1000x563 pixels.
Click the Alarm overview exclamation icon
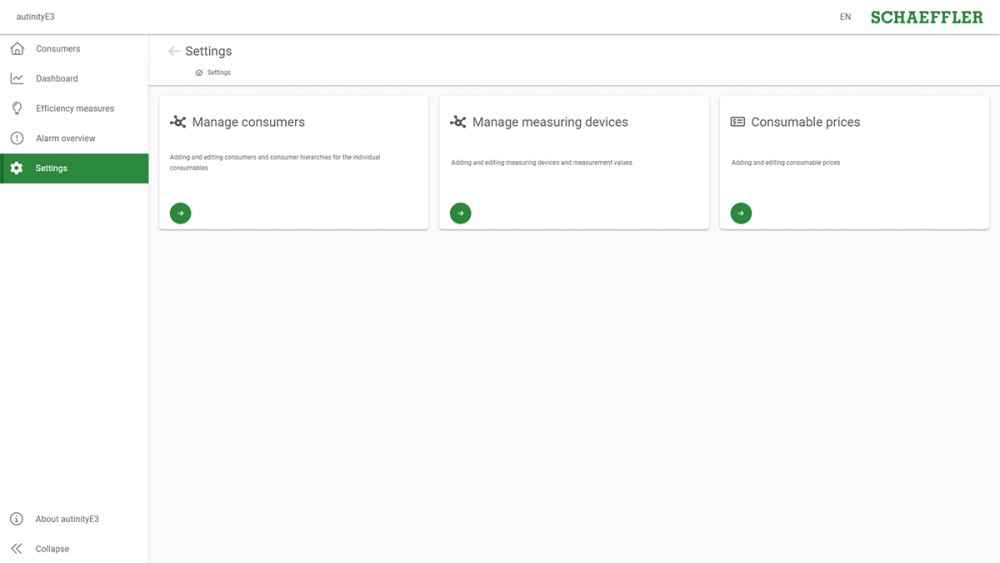pos(17,139)
